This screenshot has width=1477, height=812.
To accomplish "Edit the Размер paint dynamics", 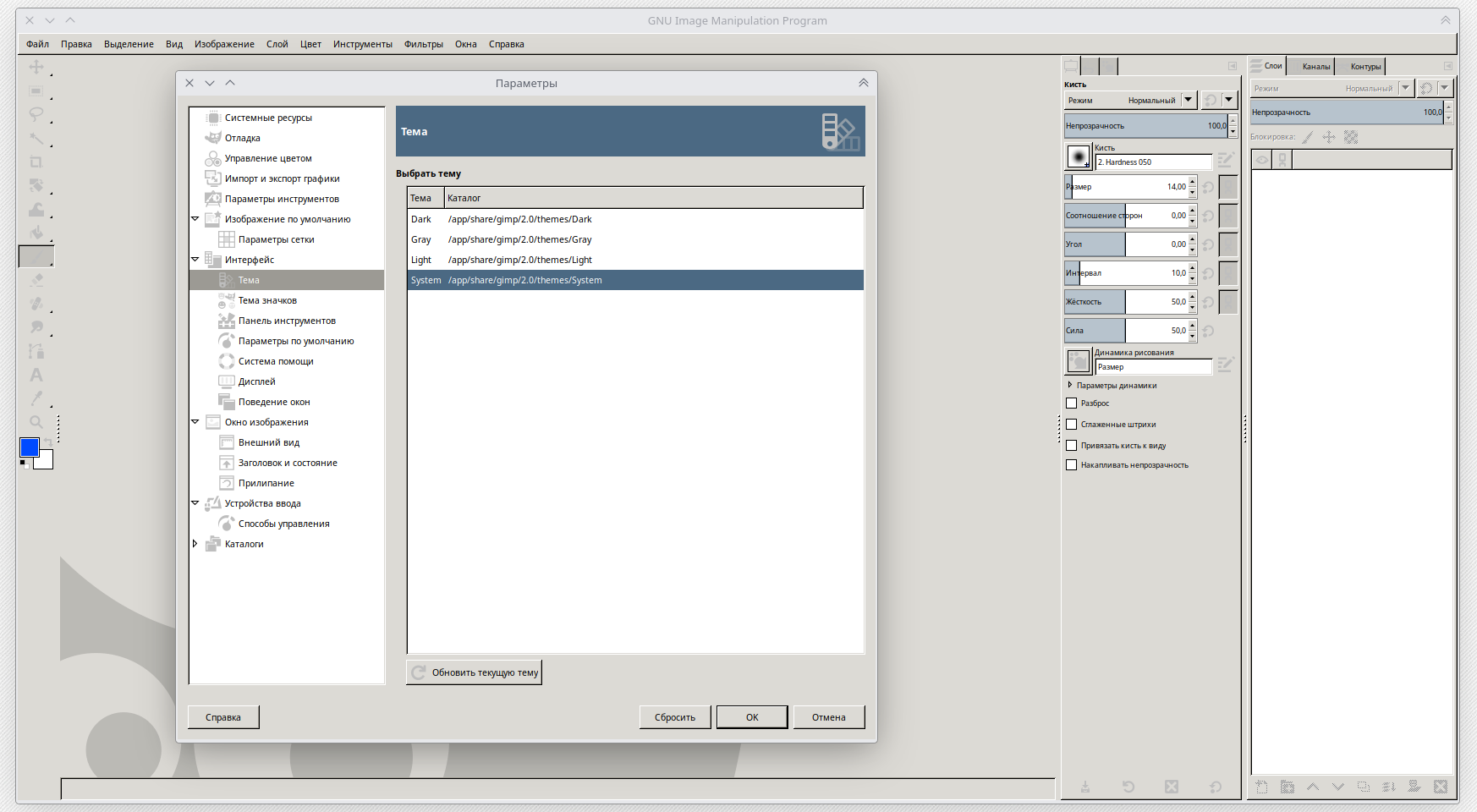I will click(x=1225, y=365).
